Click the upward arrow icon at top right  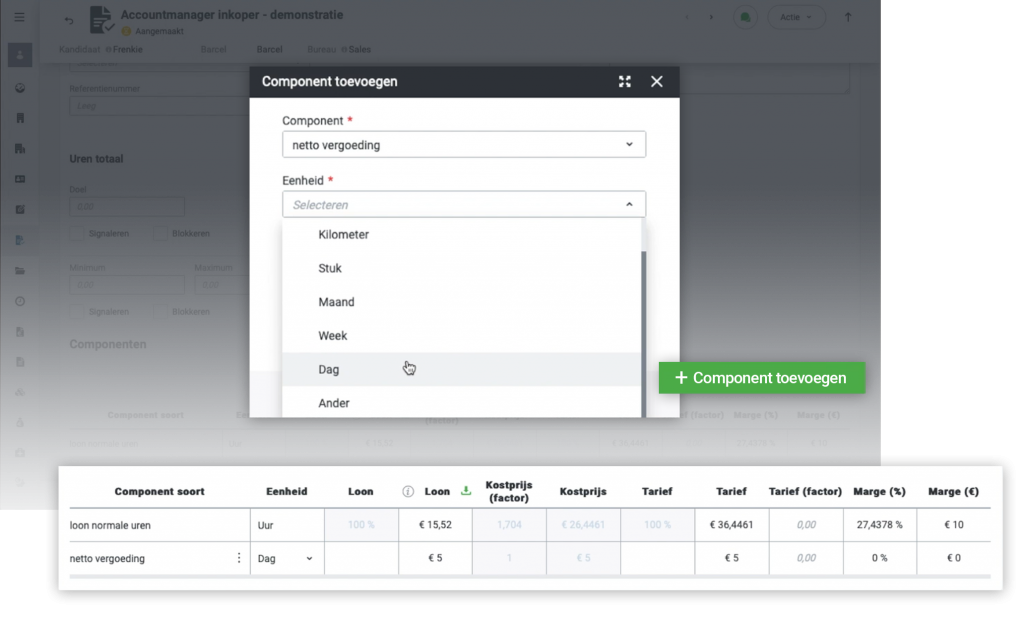(848, 18)
